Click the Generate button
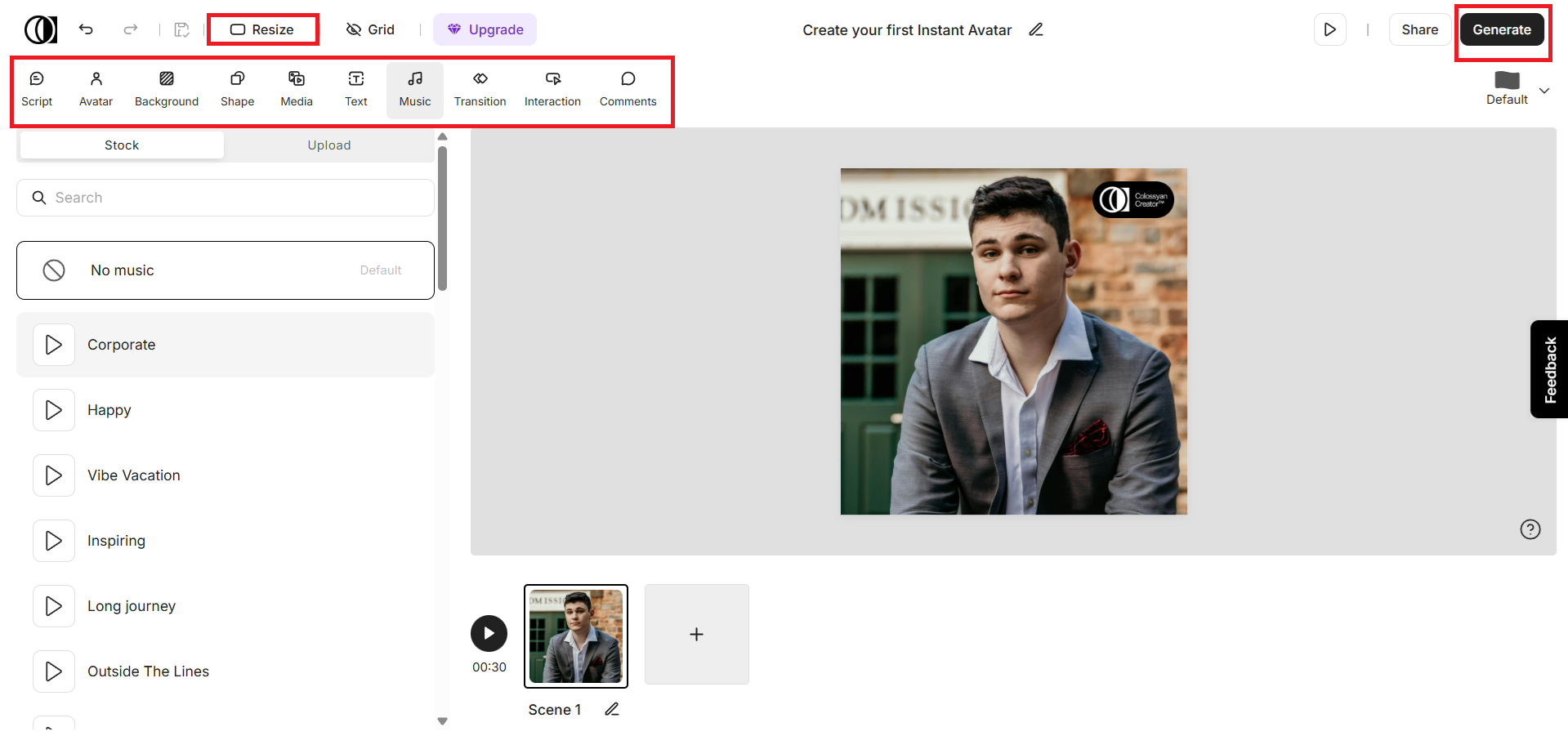 [x=1502, y=29]
